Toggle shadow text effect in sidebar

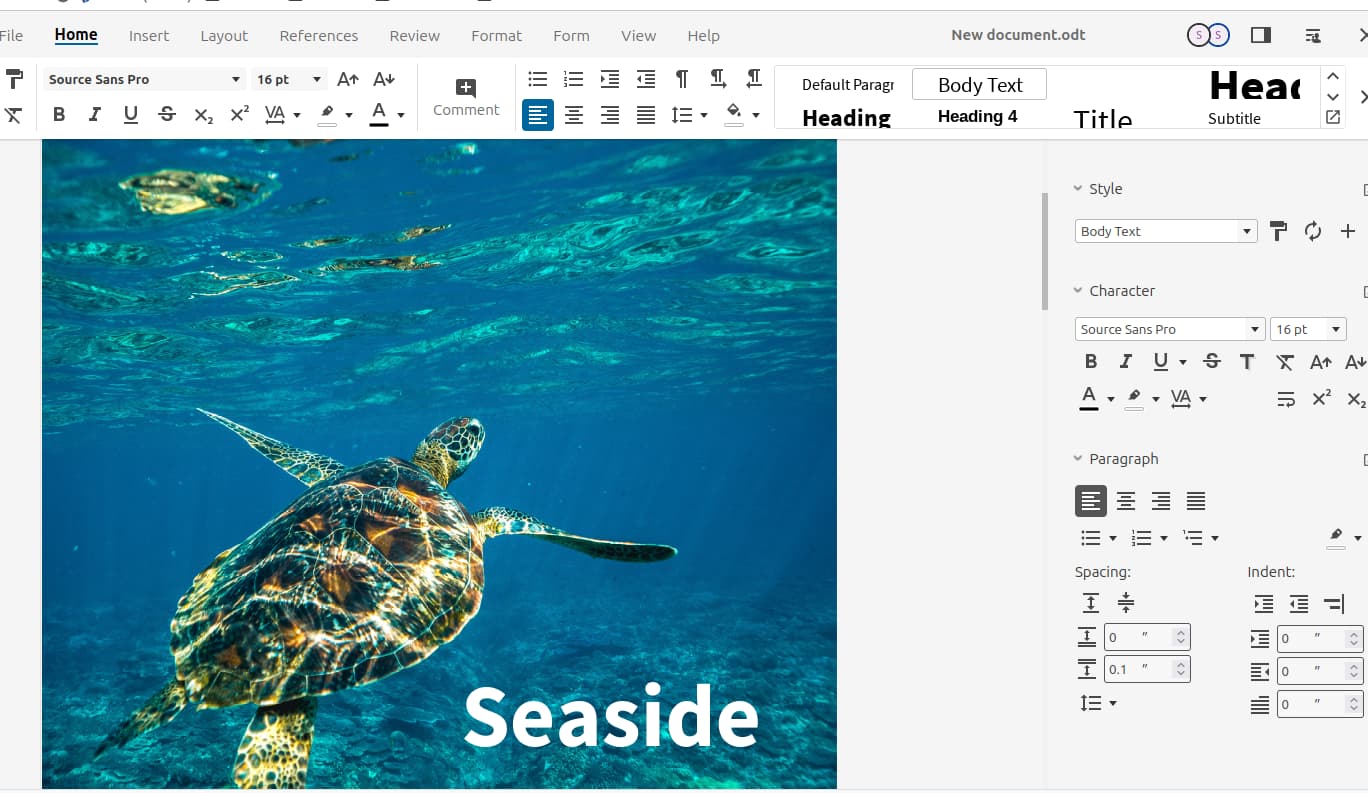pyautogui.click(x=1247, y=362)
